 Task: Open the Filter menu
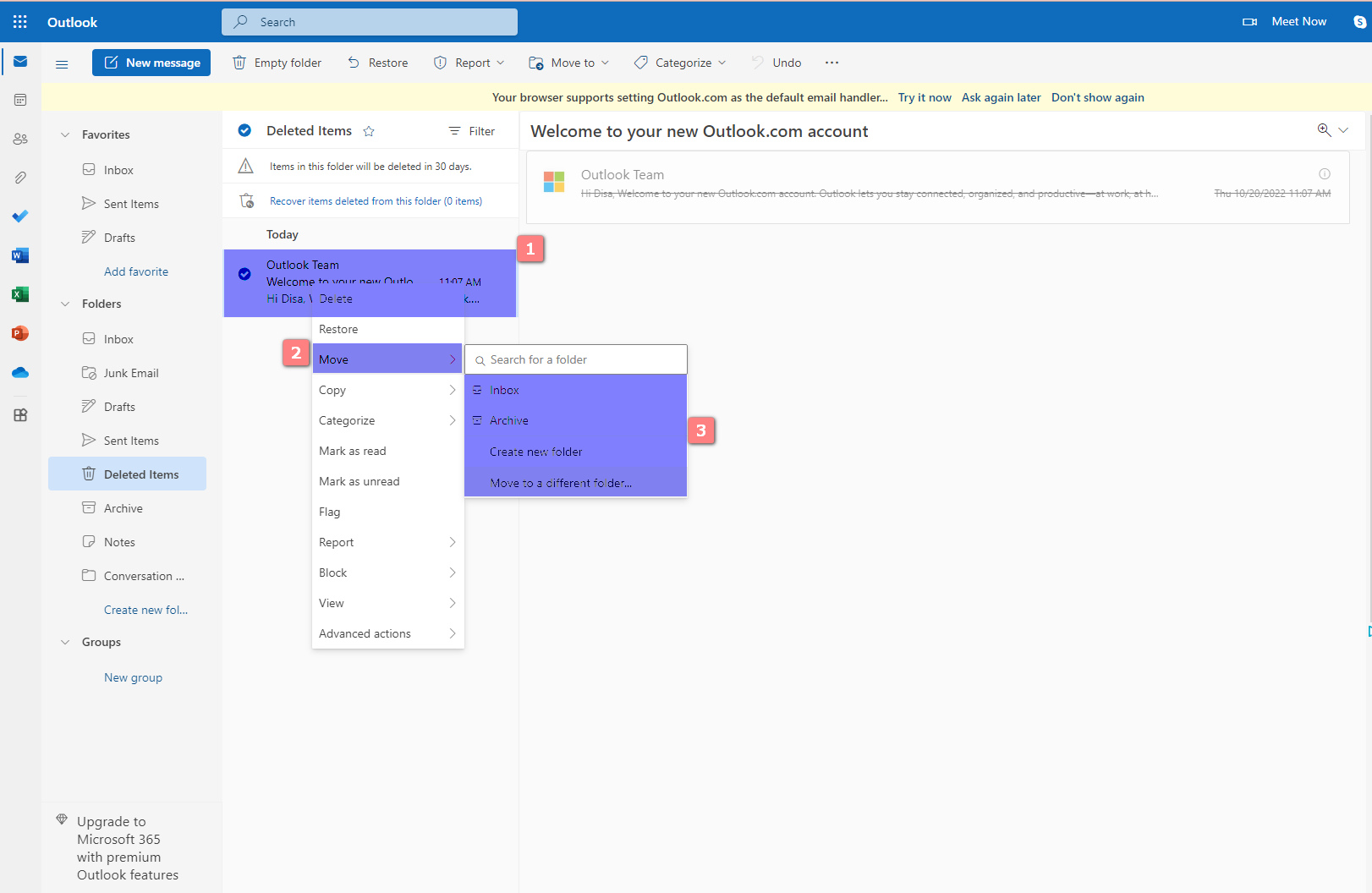[x=472, y=131]
